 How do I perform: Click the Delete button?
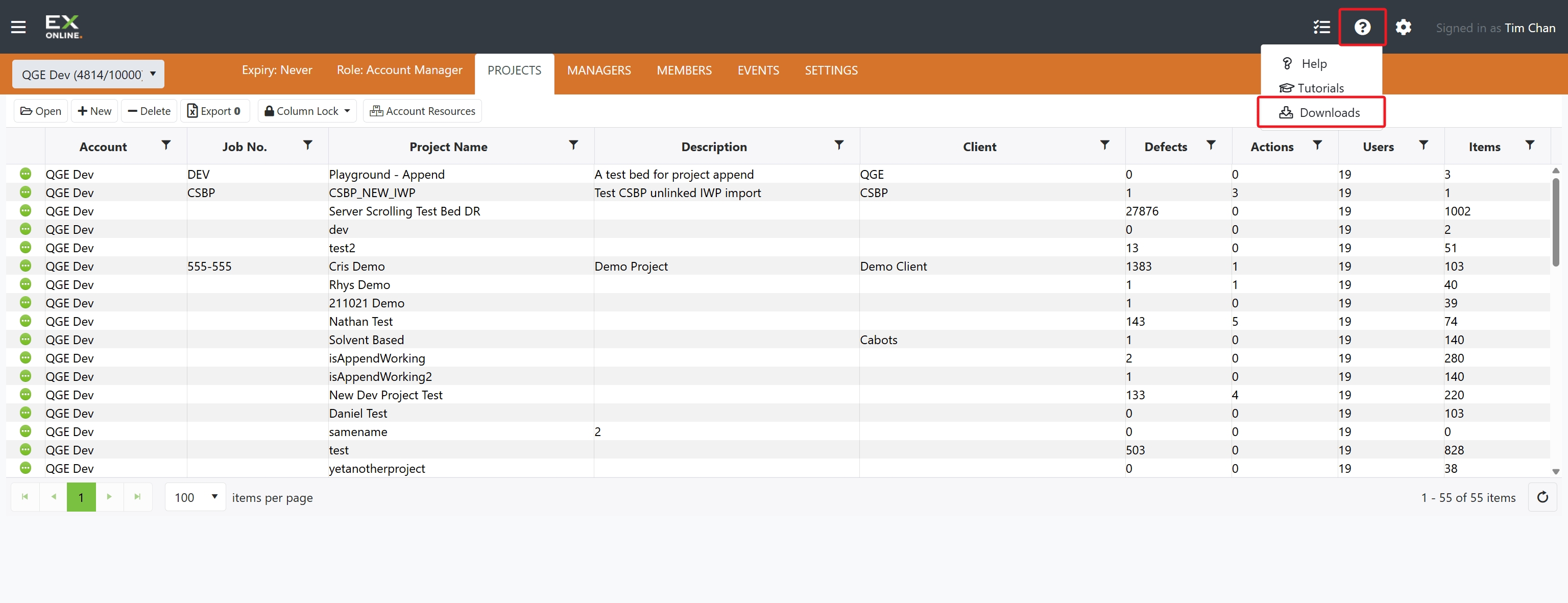(x=149, y=111)
